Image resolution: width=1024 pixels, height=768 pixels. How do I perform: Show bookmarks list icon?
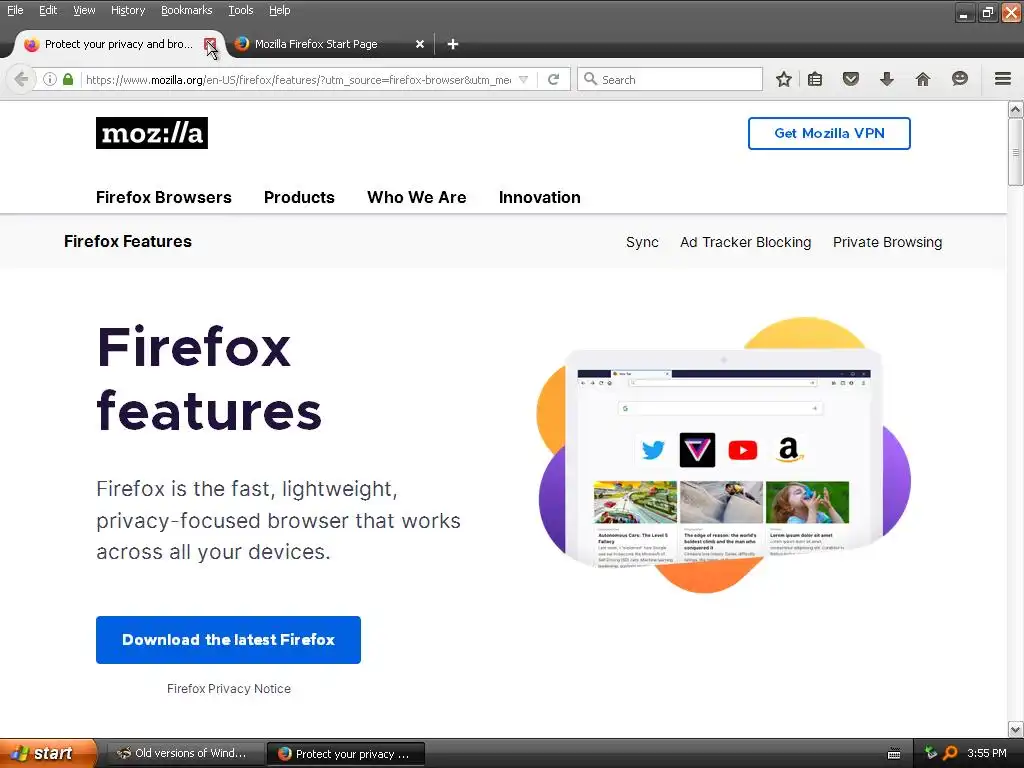[x=815, y=80]
